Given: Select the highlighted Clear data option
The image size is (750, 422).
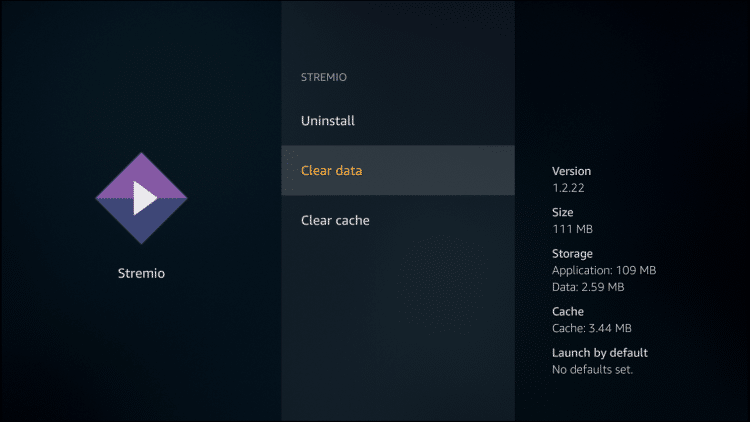Looking at the screenshot, I should click(398, 170).
